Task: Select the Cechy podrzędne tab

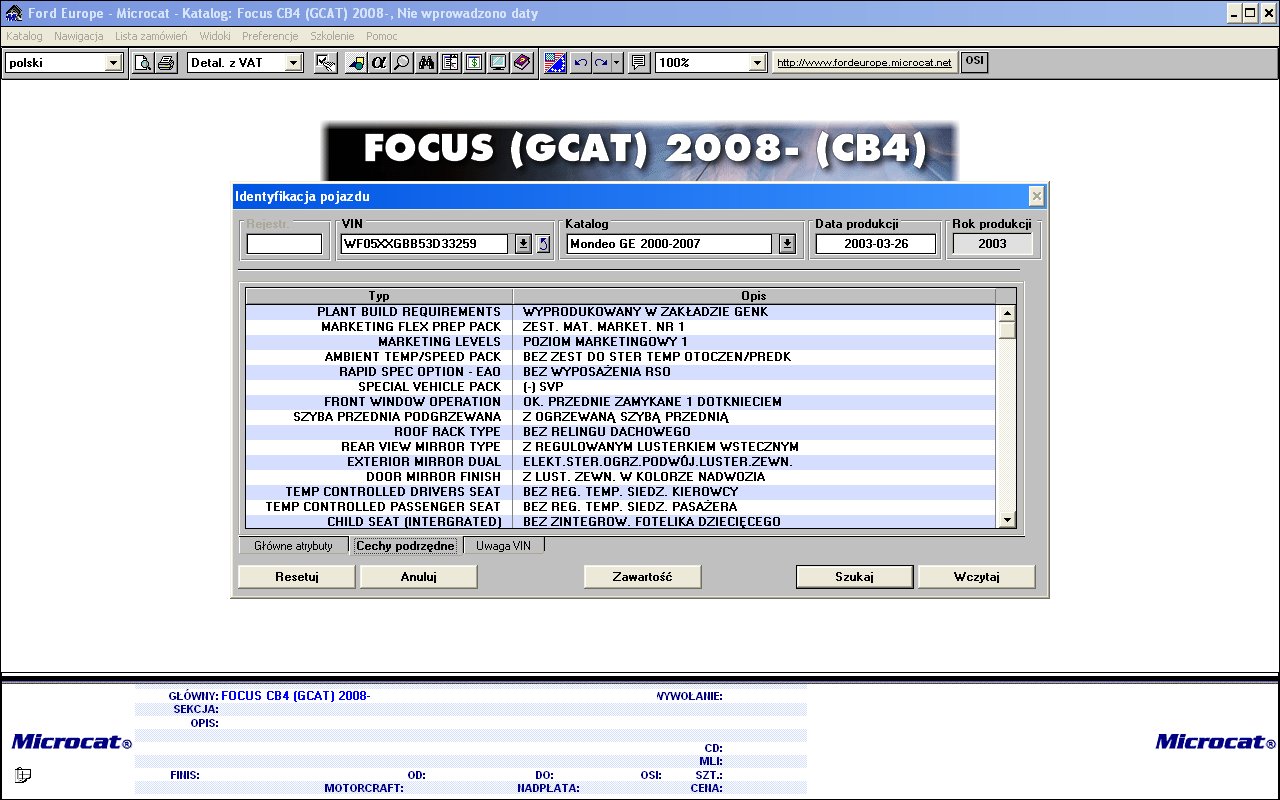Action: coord(406,546)
